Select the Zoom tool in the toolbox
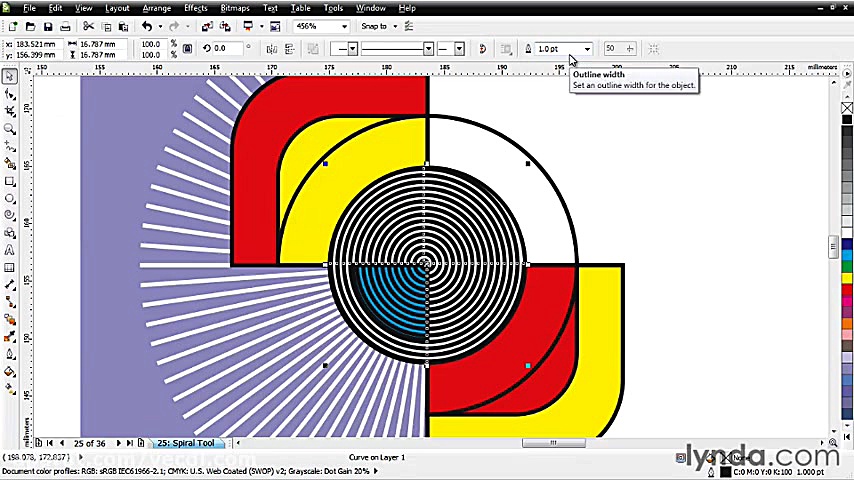The width and height of the screenshot is (854, 480). pos(10,129)
